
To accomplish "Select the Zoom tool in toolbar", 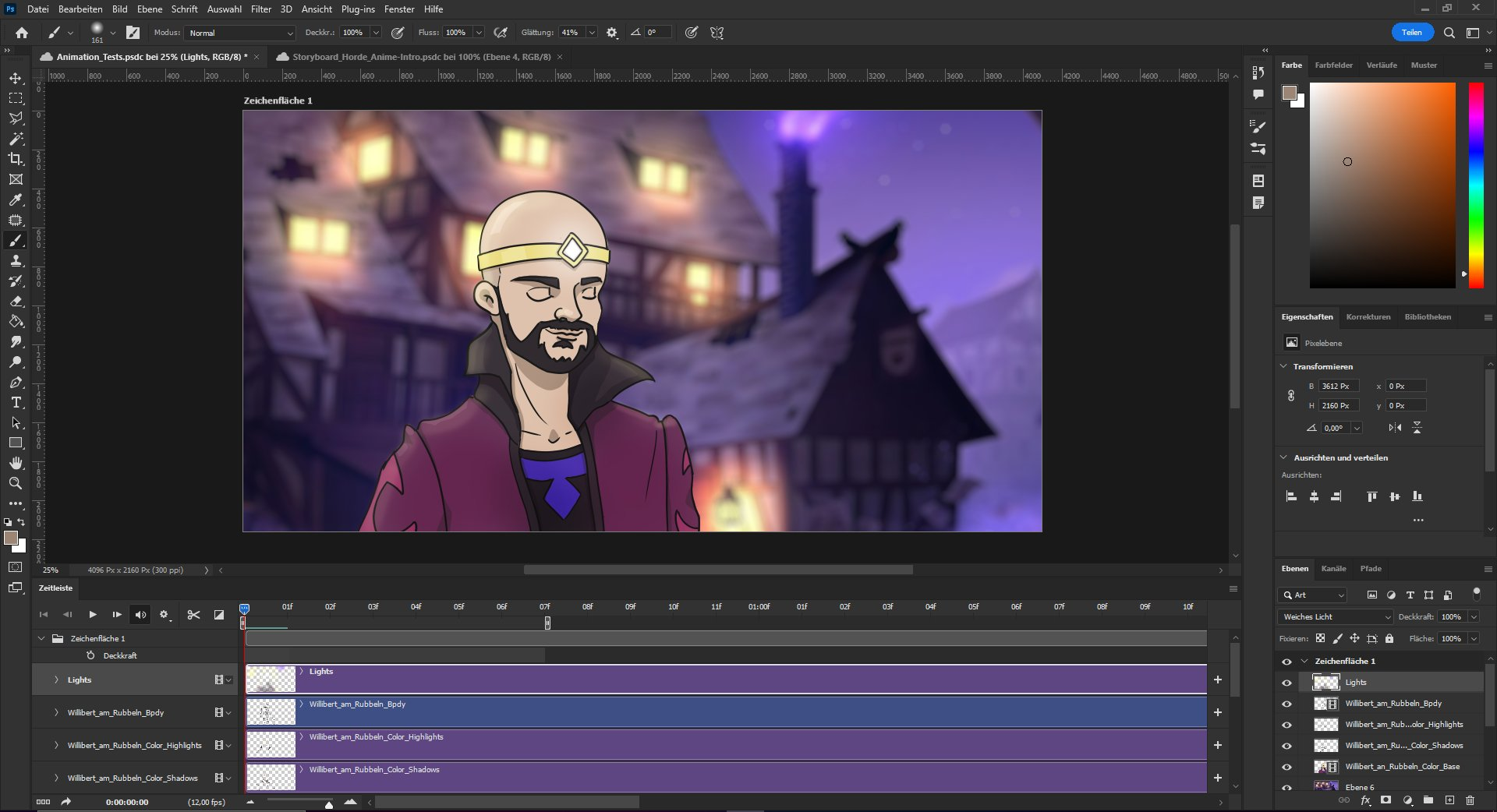I will (x=16, y=484).
